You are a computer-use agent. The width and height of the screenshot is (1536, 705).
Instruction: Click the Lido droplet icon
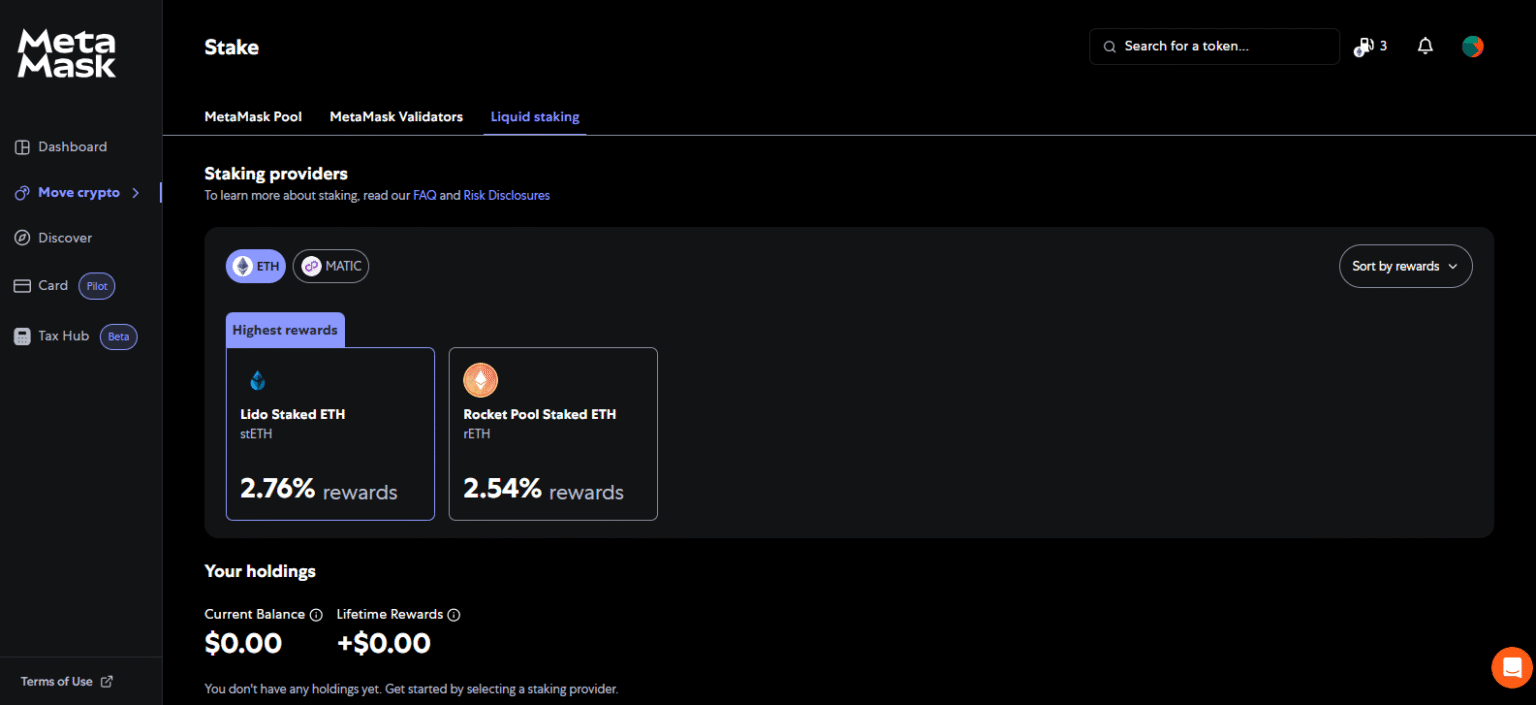point(258,380)
